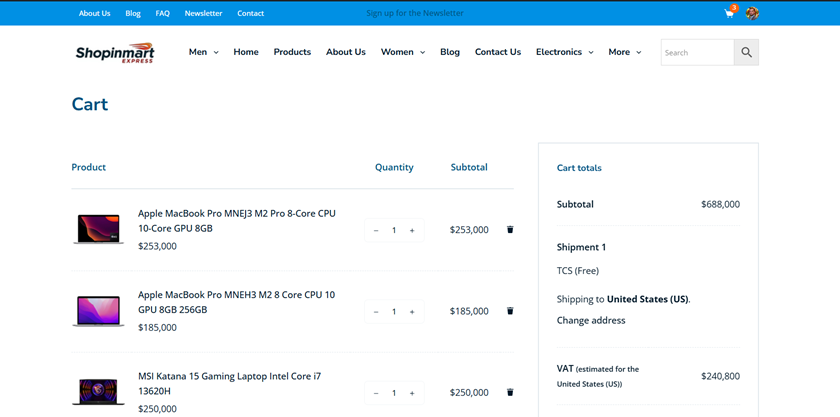Click the Shopinmart Express logo
The image size is (840, 417).
tap(114, 52)
